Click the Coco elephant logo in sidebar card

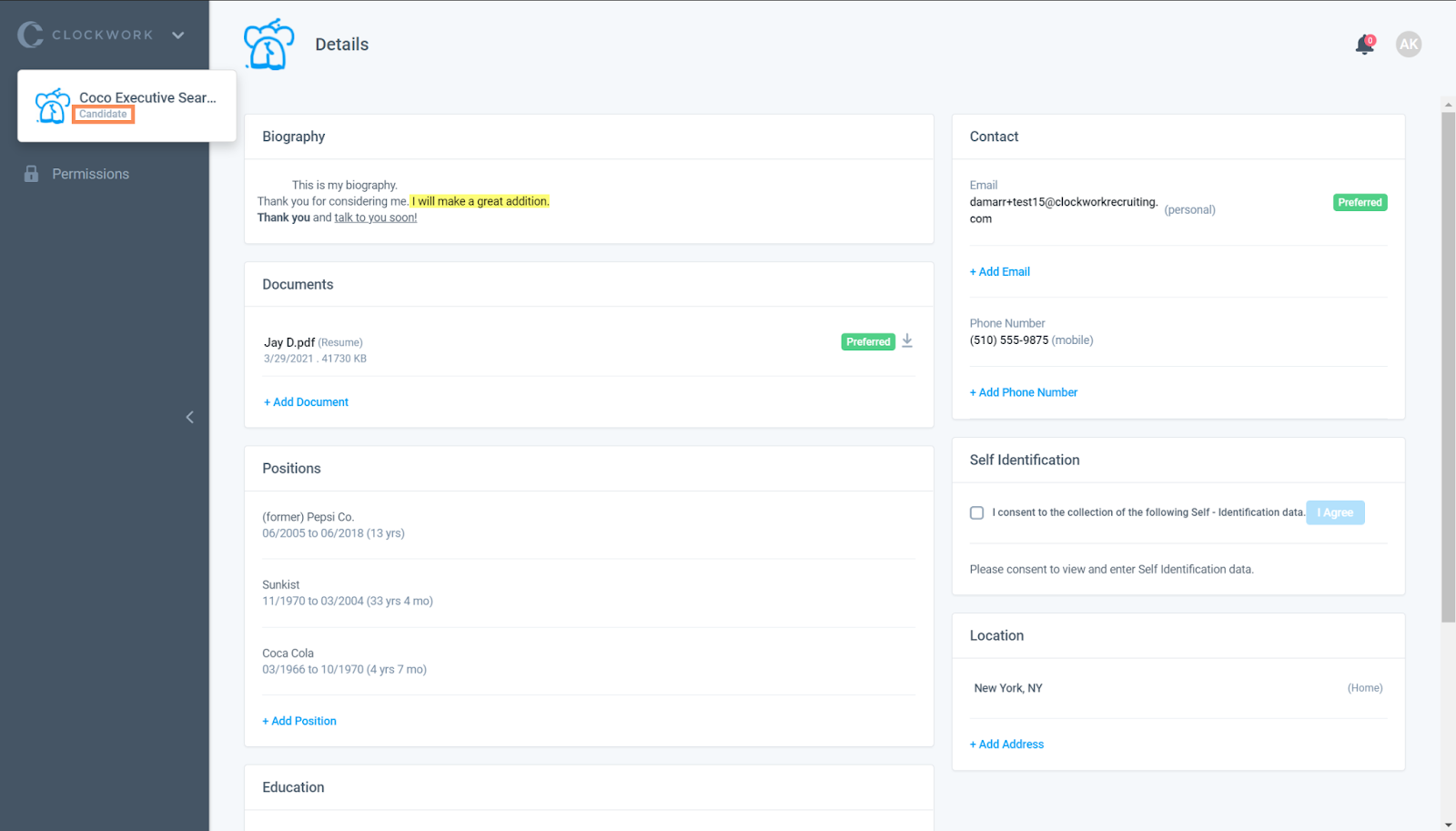(x=53, y=106)
